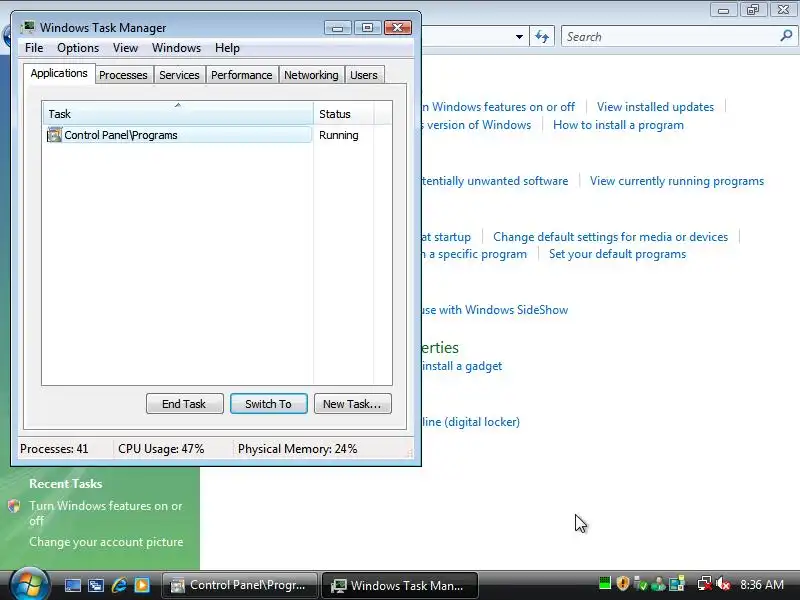Viewport: 800px width, 600px height.
Task: Click the security shield warning tray icon
Action: point(622,583)
